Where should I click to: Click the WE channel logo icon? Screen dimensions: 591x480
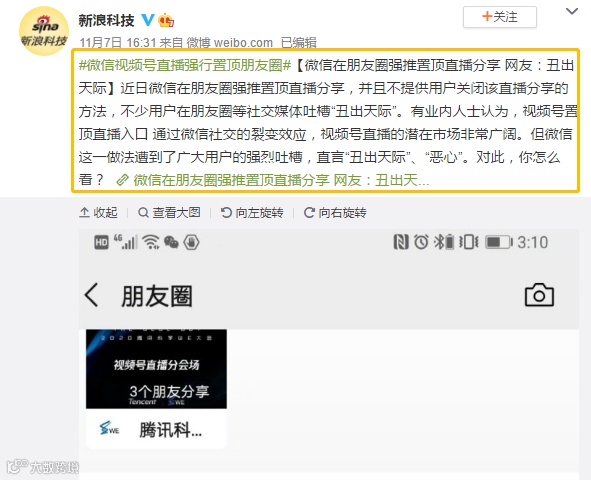tap(109, 428)
